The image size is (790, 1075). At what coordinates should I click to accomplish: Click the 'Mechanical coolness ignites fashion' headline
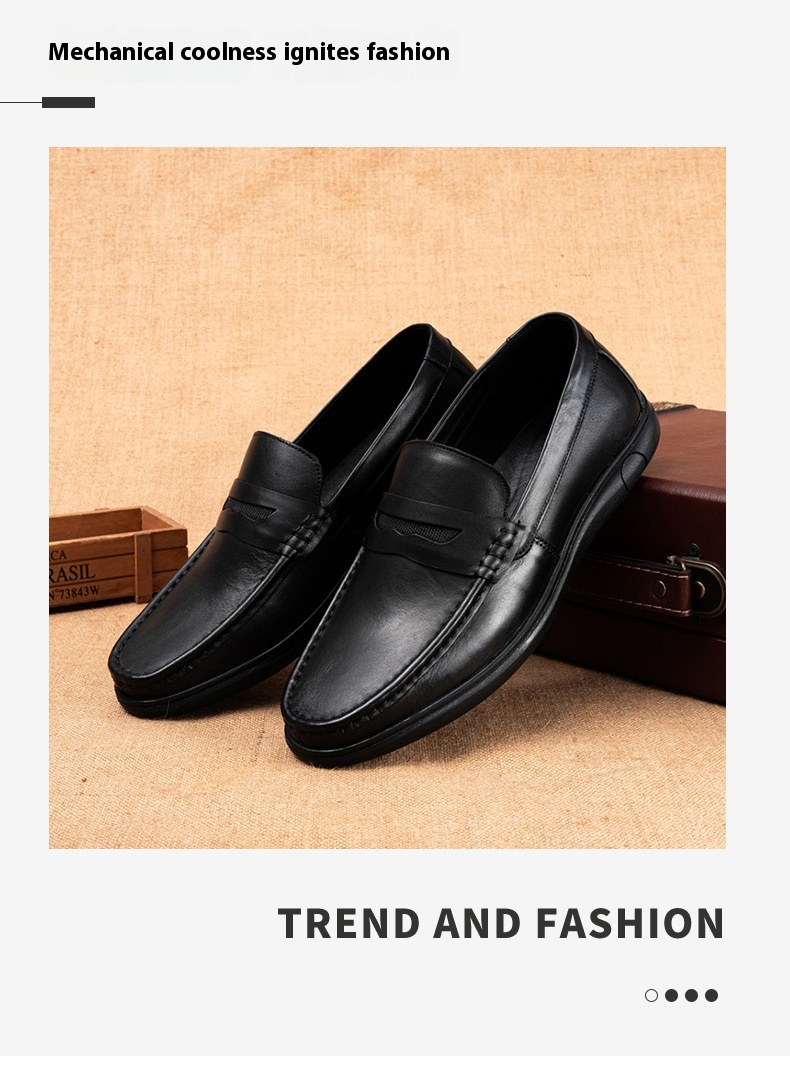click(249, 52)
